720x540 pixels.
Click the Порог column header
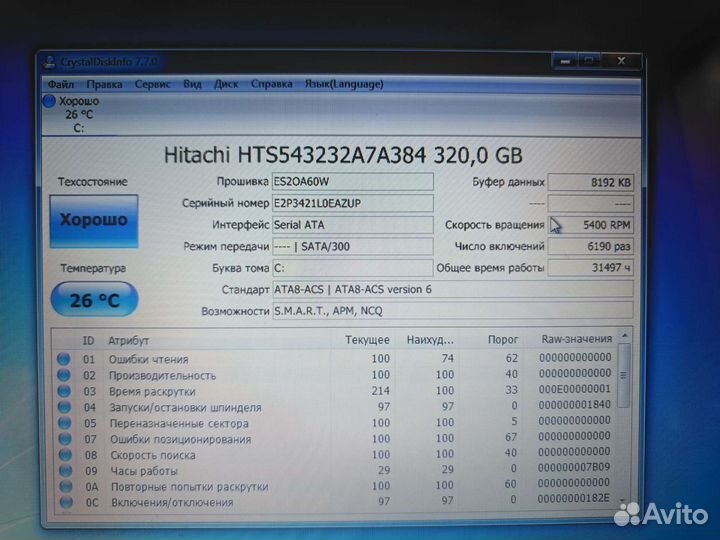click(x=503, y=340)
